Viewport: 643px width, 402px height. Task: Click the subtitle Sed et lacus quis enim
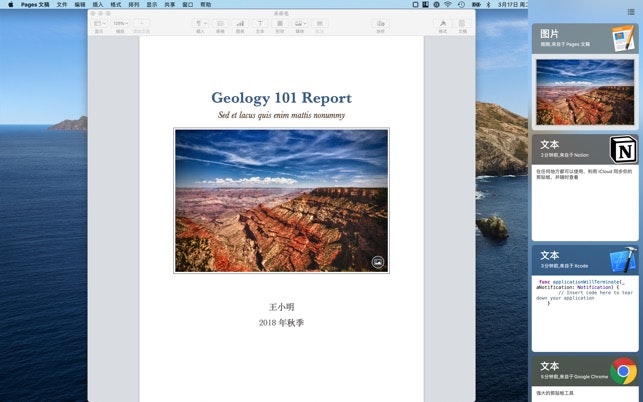[x=282, y=115]
